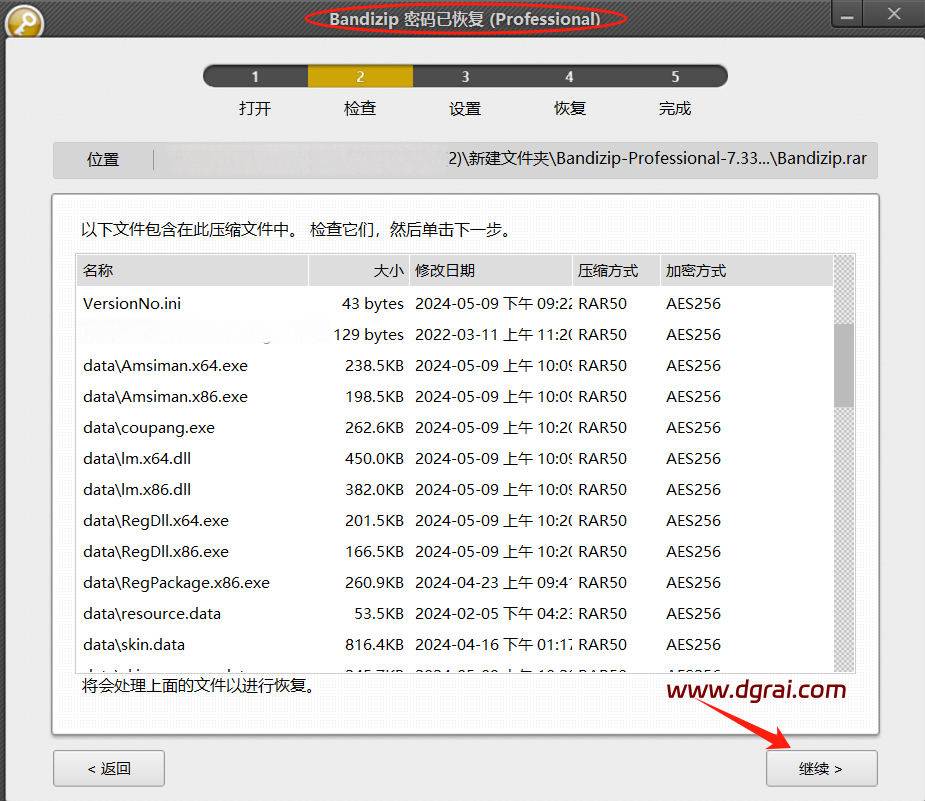925x801 pixels.
Task: Click the file list vertical scrollbar thumb
Action: (x=844, y=365)
